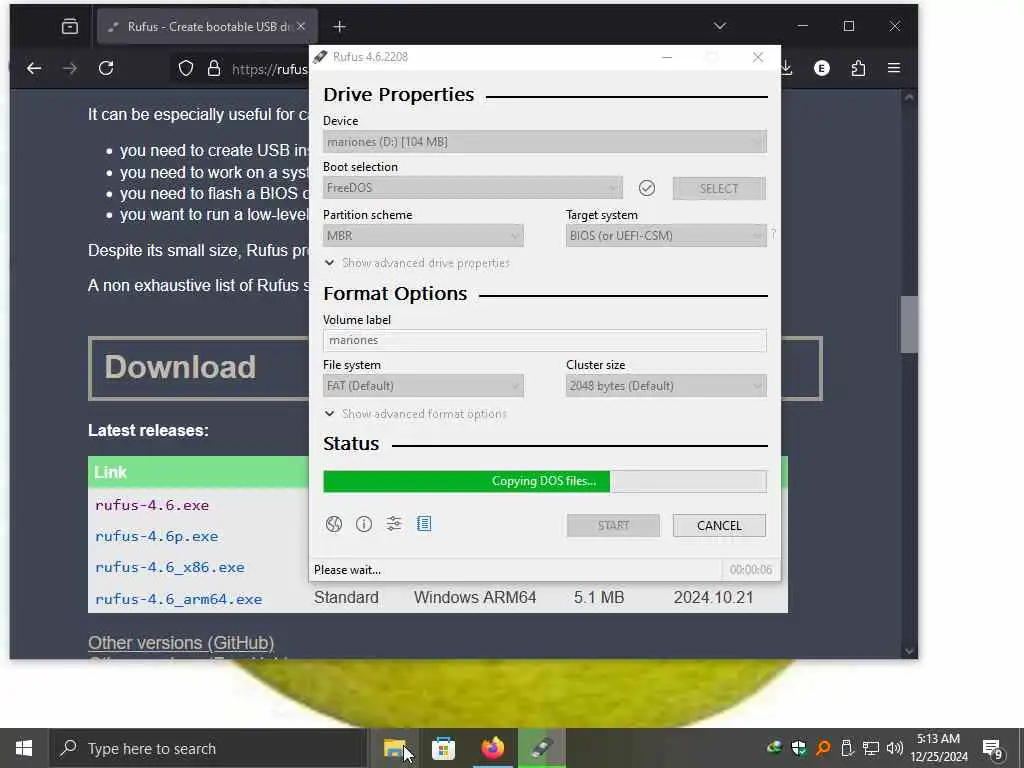1024x768 pixels.
Task: Open Firefox View icon
Action: click(x=70, y=27)
